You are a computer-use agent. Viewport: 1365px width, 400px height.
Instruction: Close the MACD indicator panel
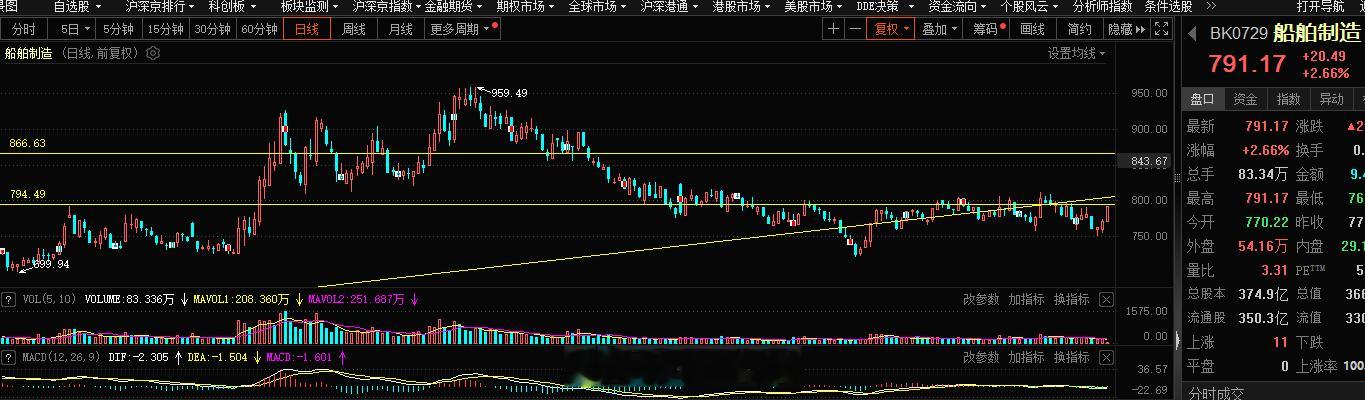coord(1106,356)
